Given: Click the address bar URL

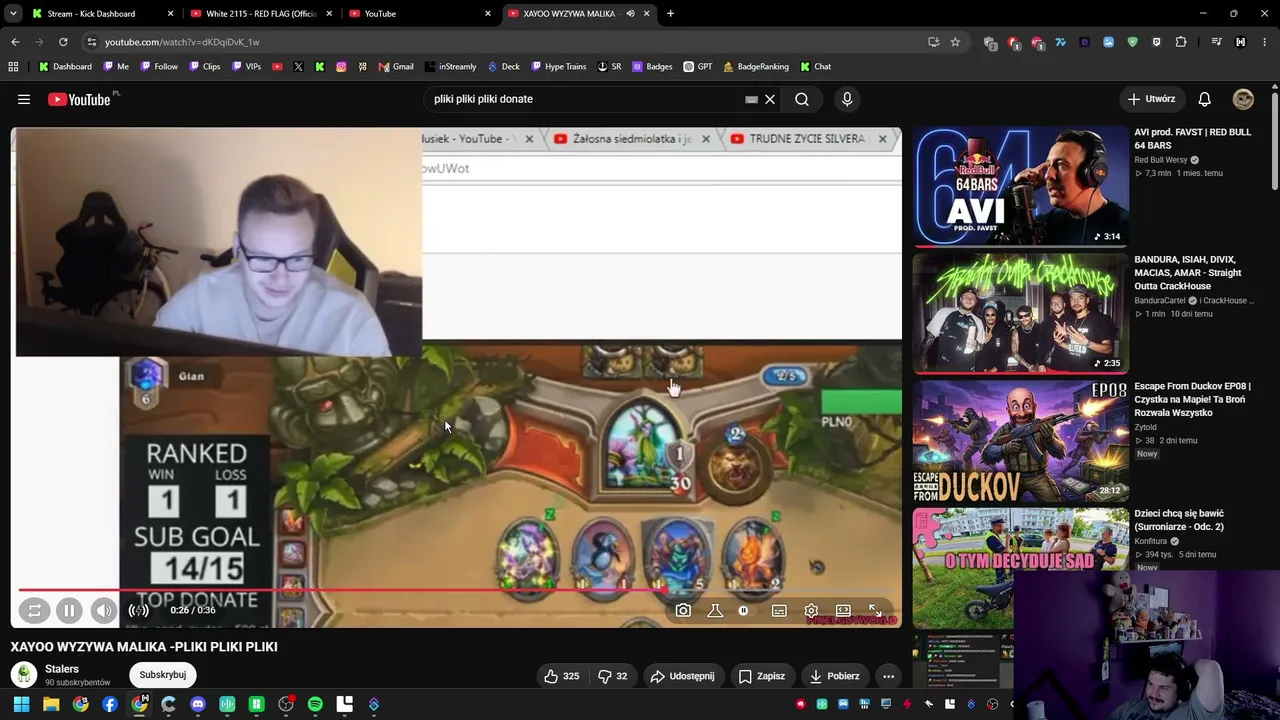Looking at the screenshot, I should 182,42.
